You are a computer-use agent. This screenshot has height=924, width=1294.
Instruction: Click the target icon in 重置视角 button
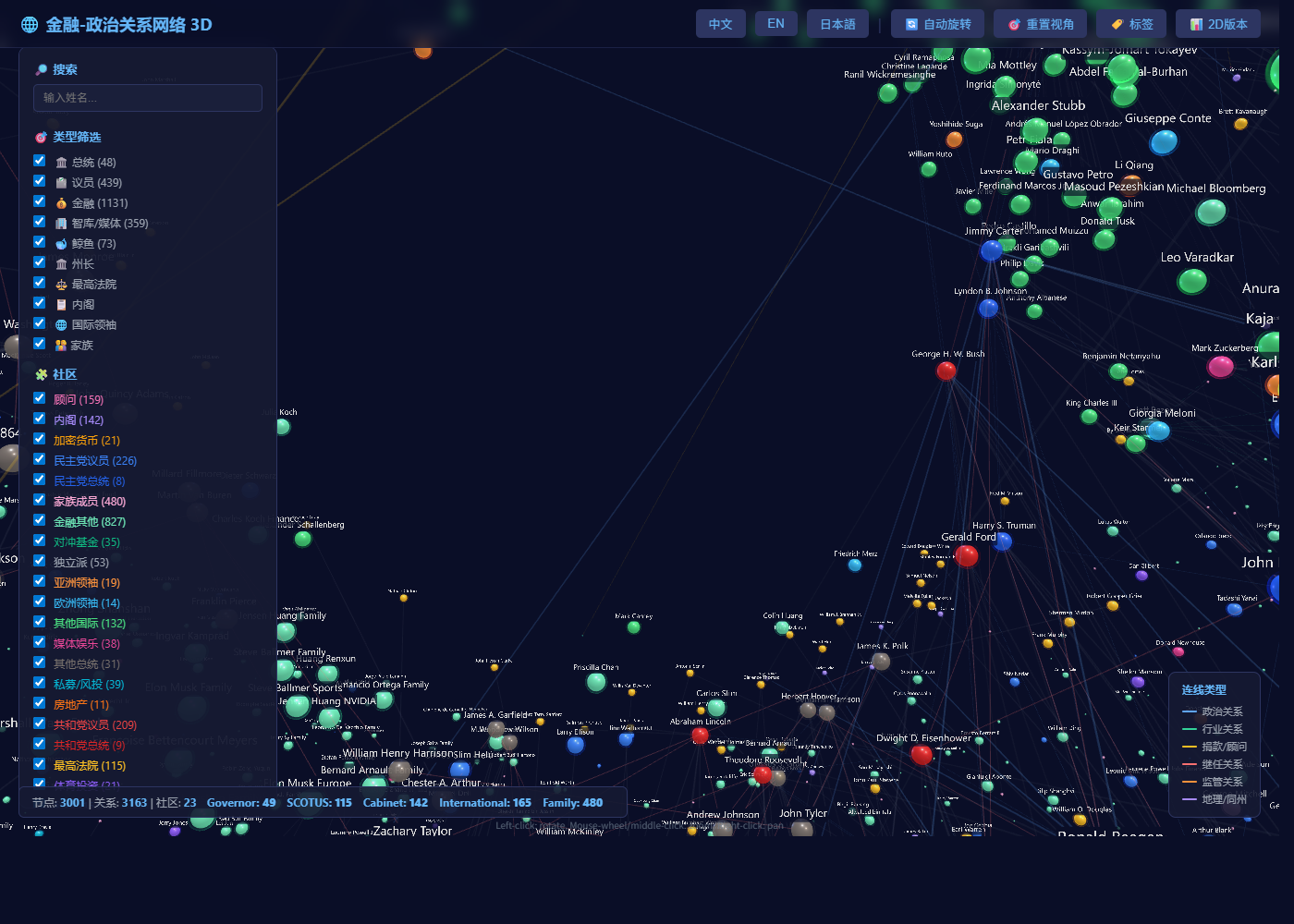(x=1014, y=25)
